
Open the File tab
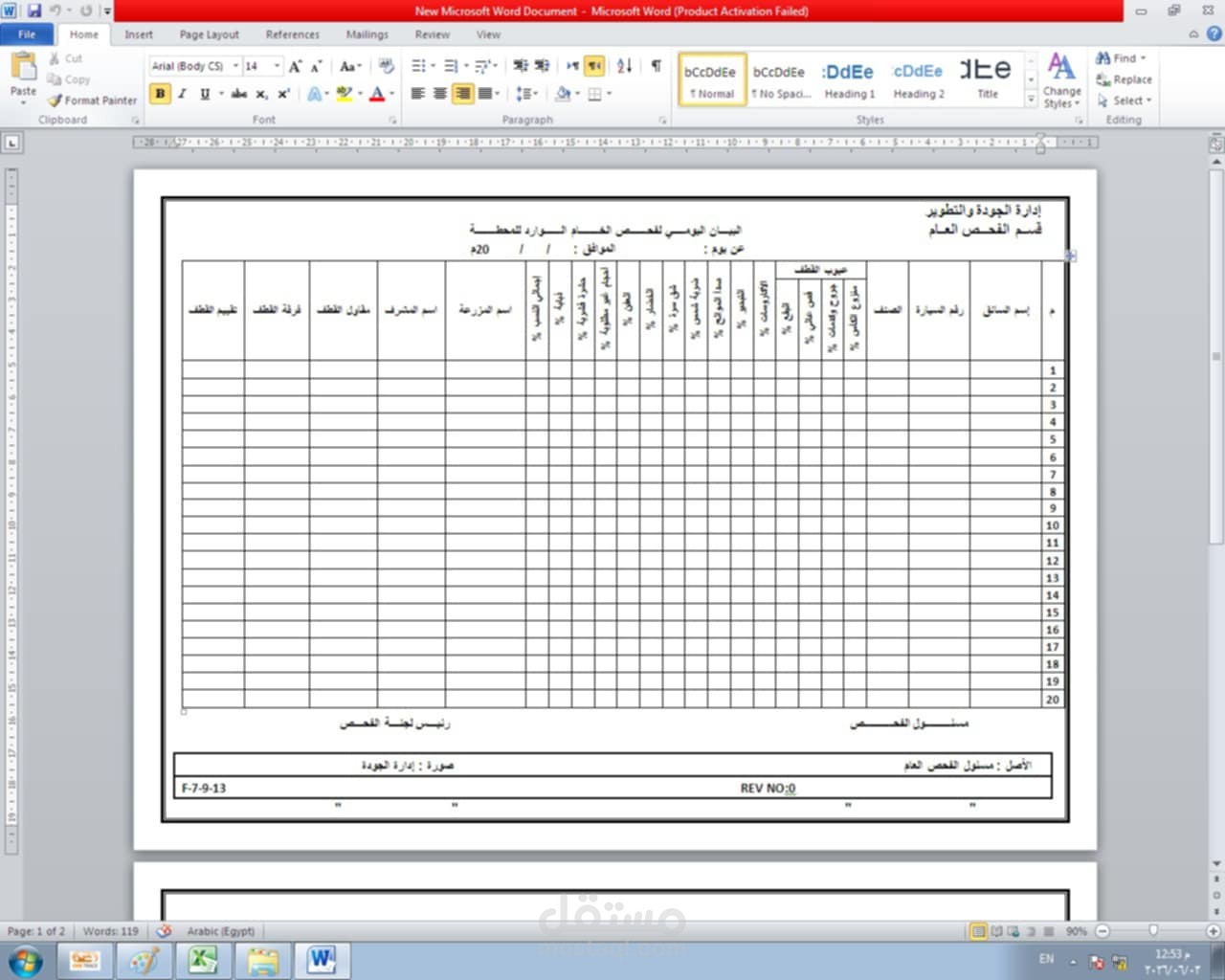tap(27, 34)
